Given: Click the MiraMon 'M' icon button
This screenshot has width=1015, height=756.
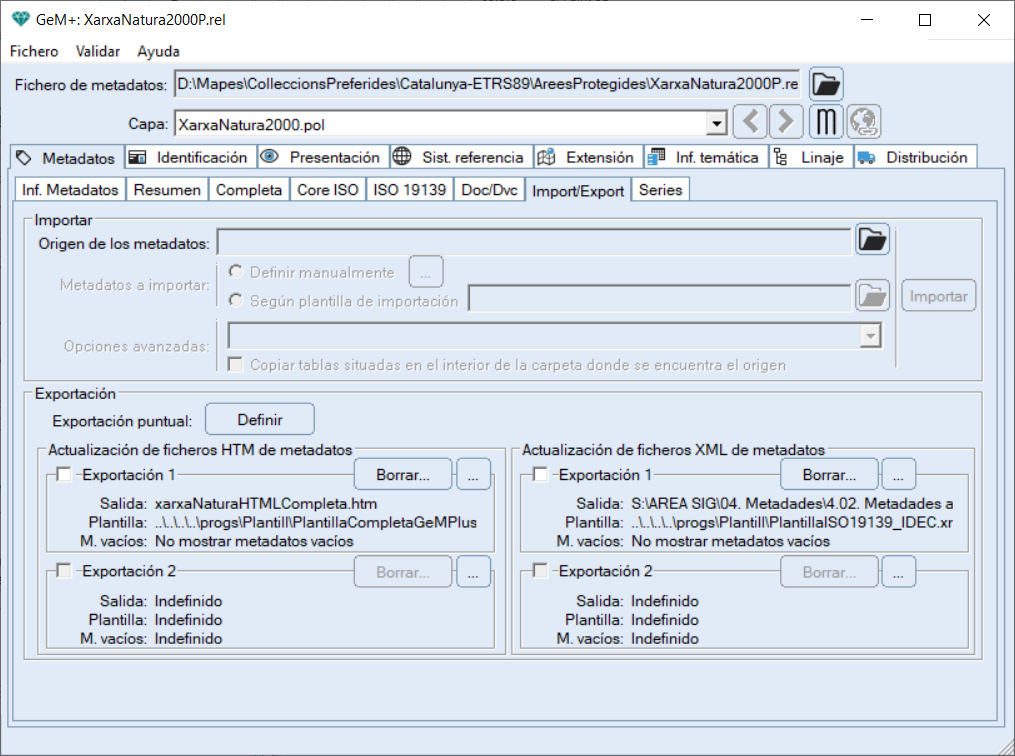Looking at the screenshot, I should click(826, 123).
